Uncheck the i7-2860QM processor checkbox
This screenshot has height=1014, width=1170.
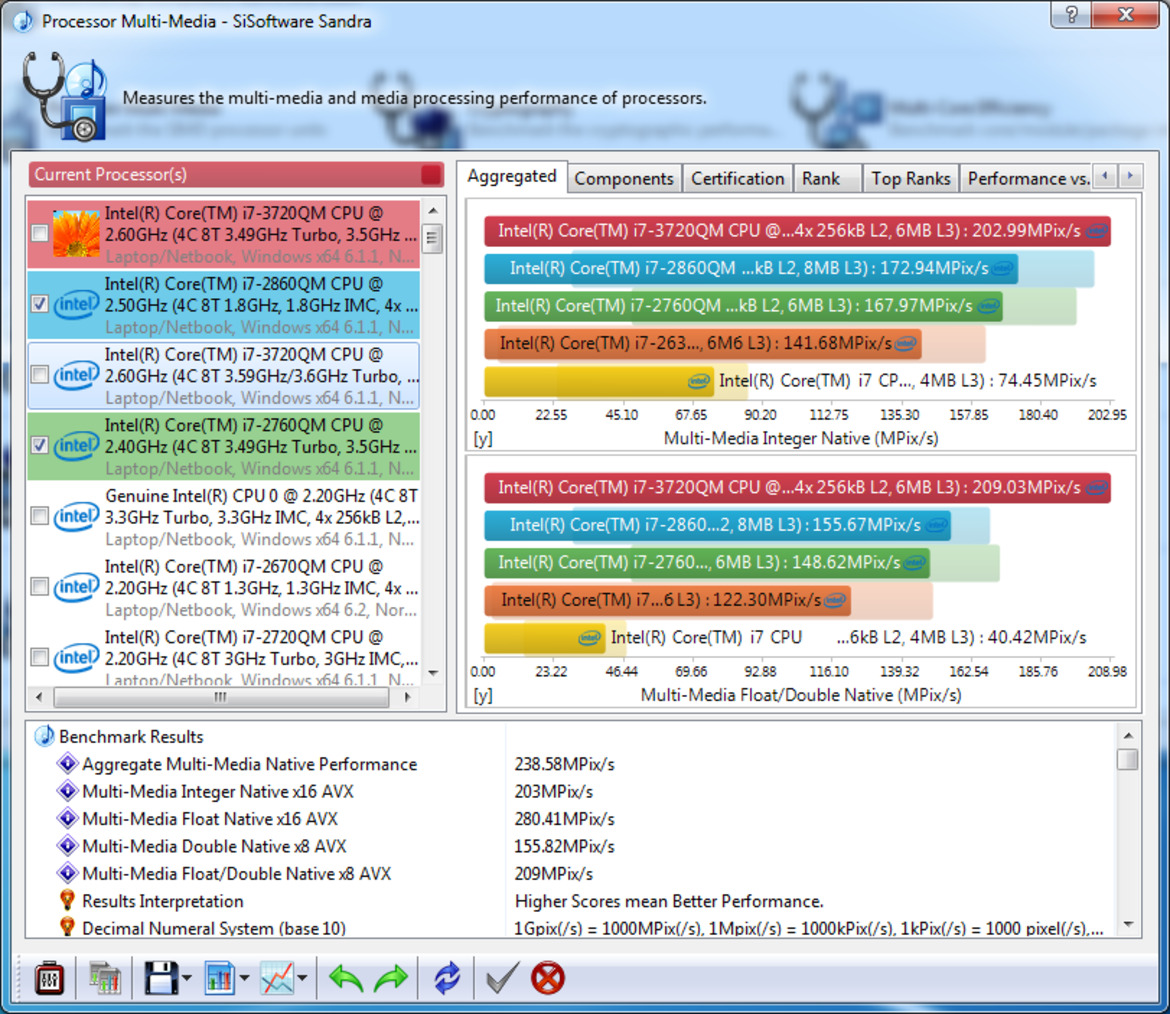click(40, 304)
